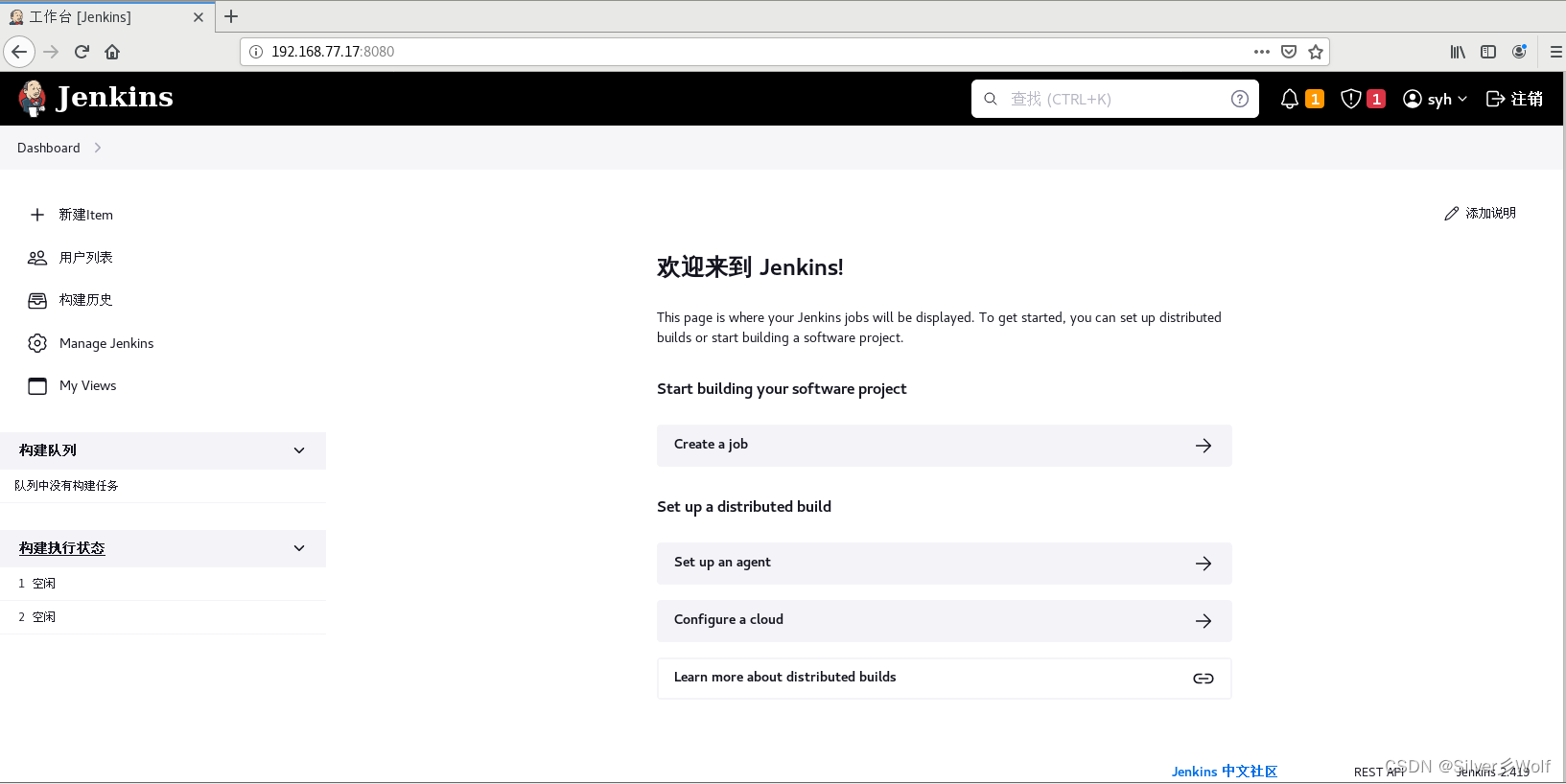
Task: Click the magnifier icon in search box
Action: [991, 99]
